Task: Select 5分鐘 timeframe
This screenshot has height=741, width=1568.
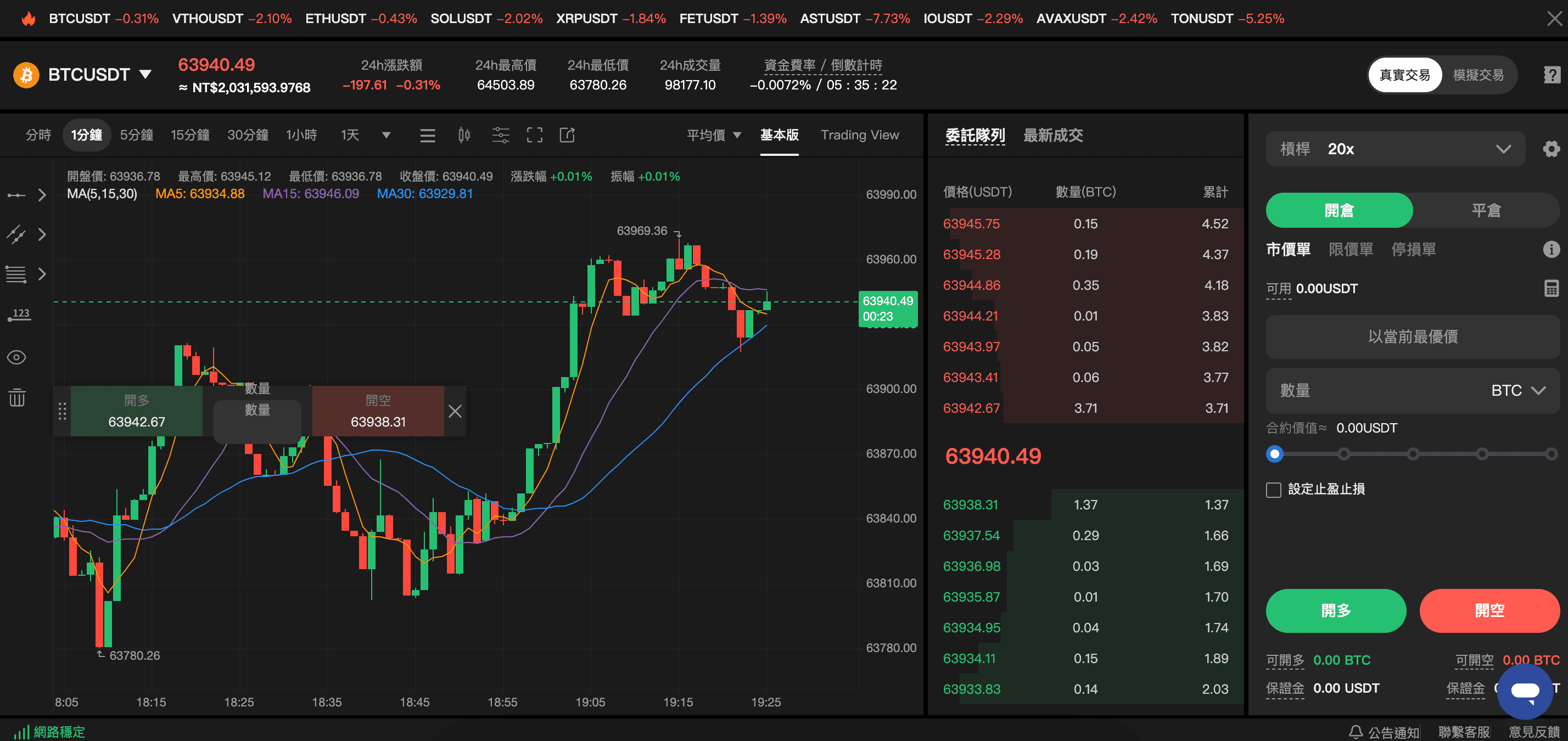Action: 136,135
